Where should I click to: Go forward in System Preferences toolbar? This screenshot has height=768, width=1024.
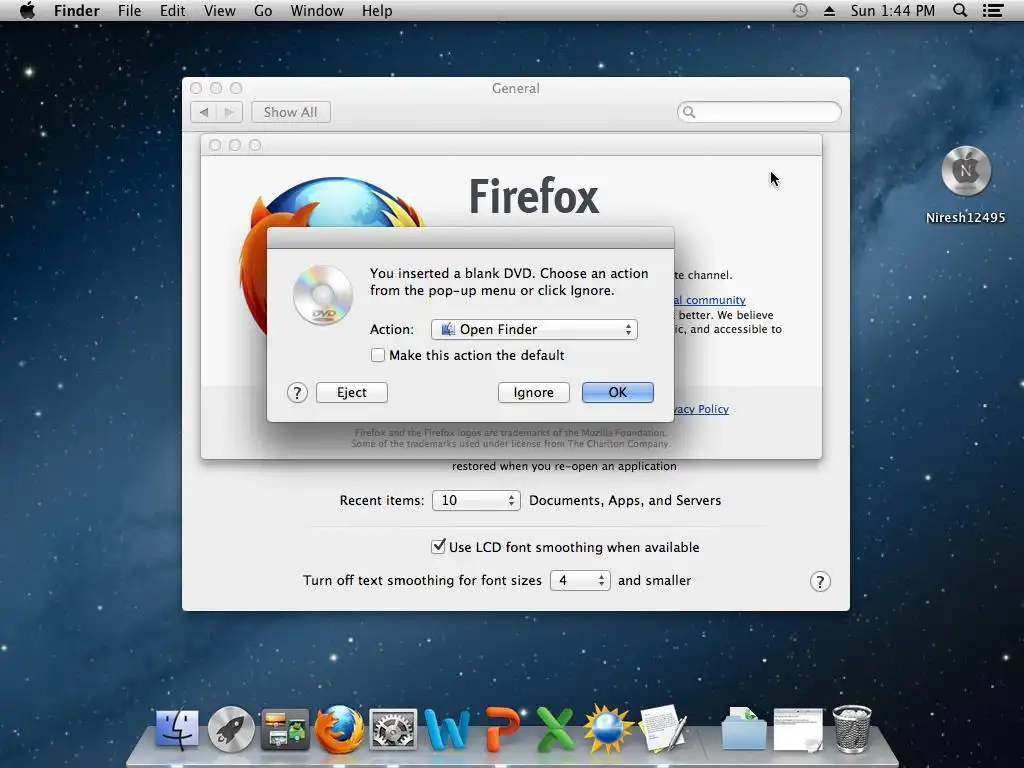click(x=229, y=112)
